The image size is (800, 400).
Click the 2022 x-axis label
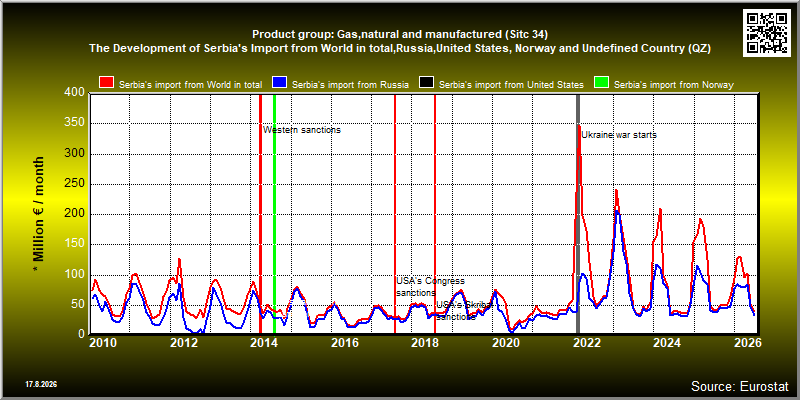click(x=587, y=343)
